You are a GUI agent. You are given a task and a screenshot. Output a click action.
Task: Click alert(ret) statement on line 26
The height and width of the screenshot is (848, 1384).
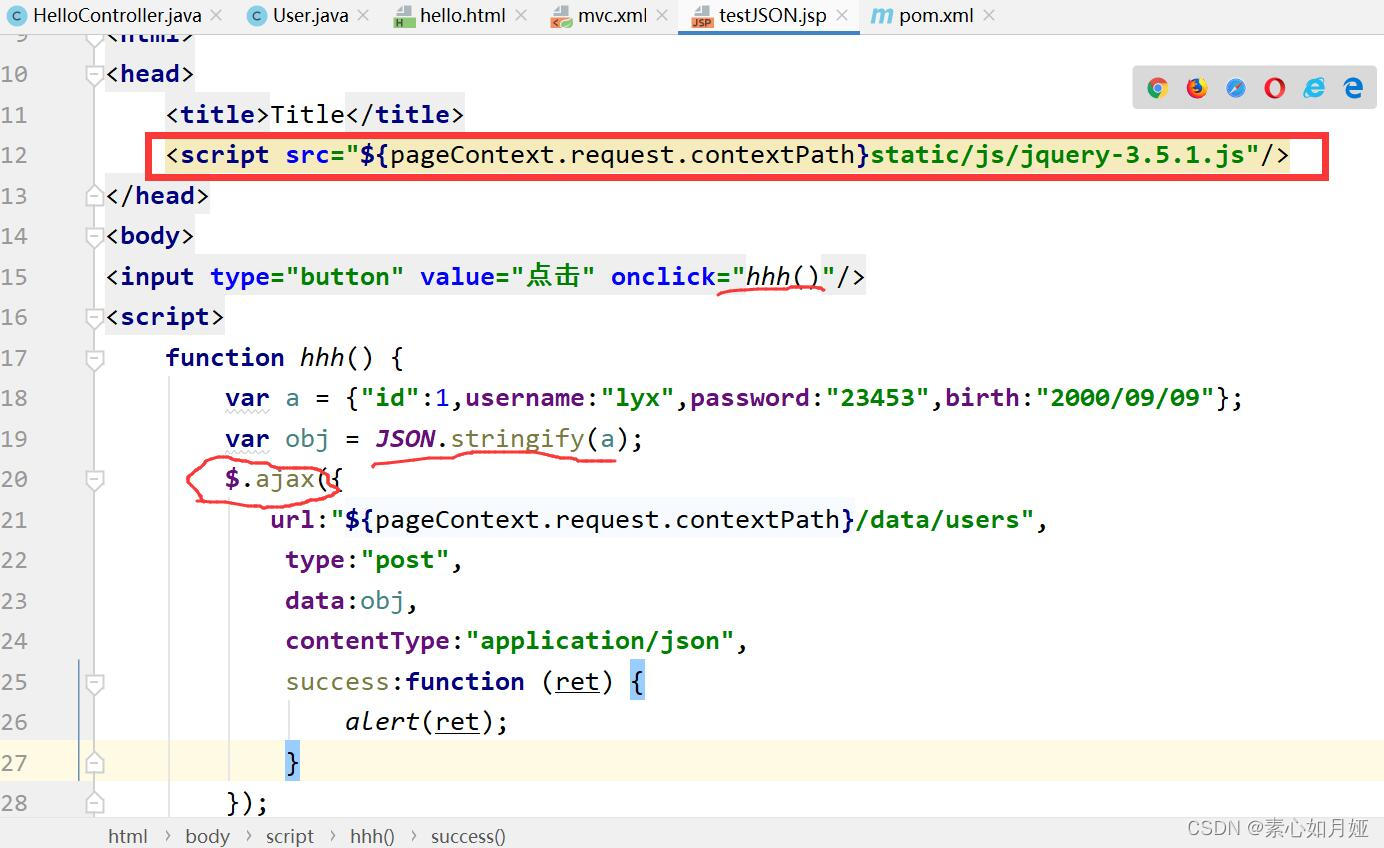point(427,722)
